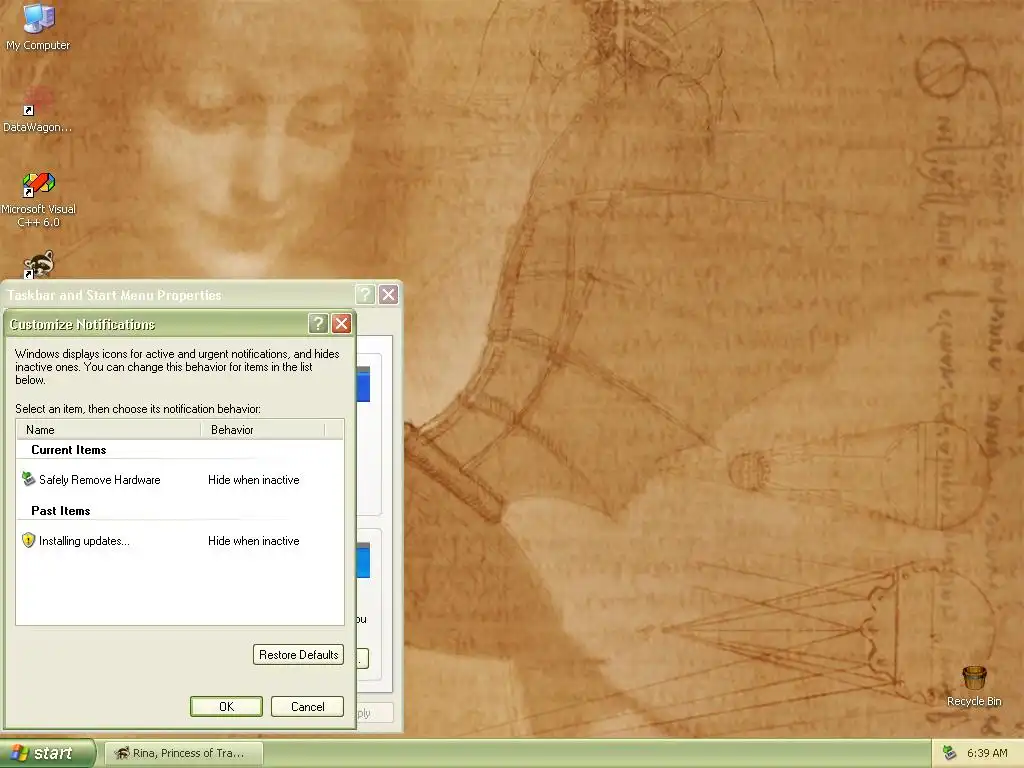Open the Start menu

(47, 753)
